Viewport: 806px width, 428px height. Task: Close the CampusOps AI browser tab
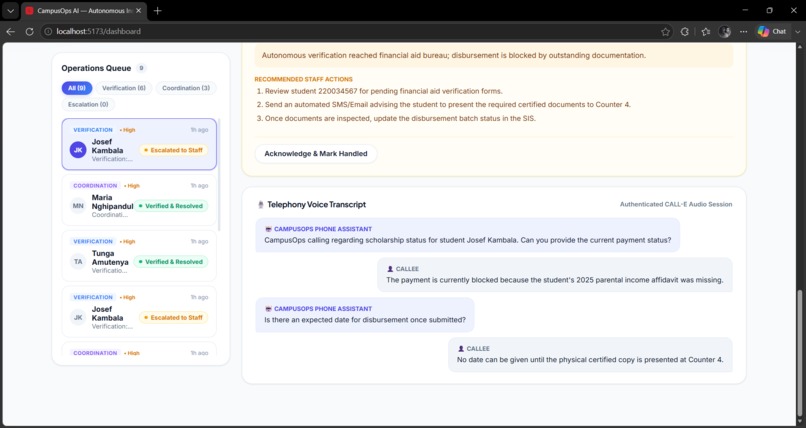pos(138,11)
